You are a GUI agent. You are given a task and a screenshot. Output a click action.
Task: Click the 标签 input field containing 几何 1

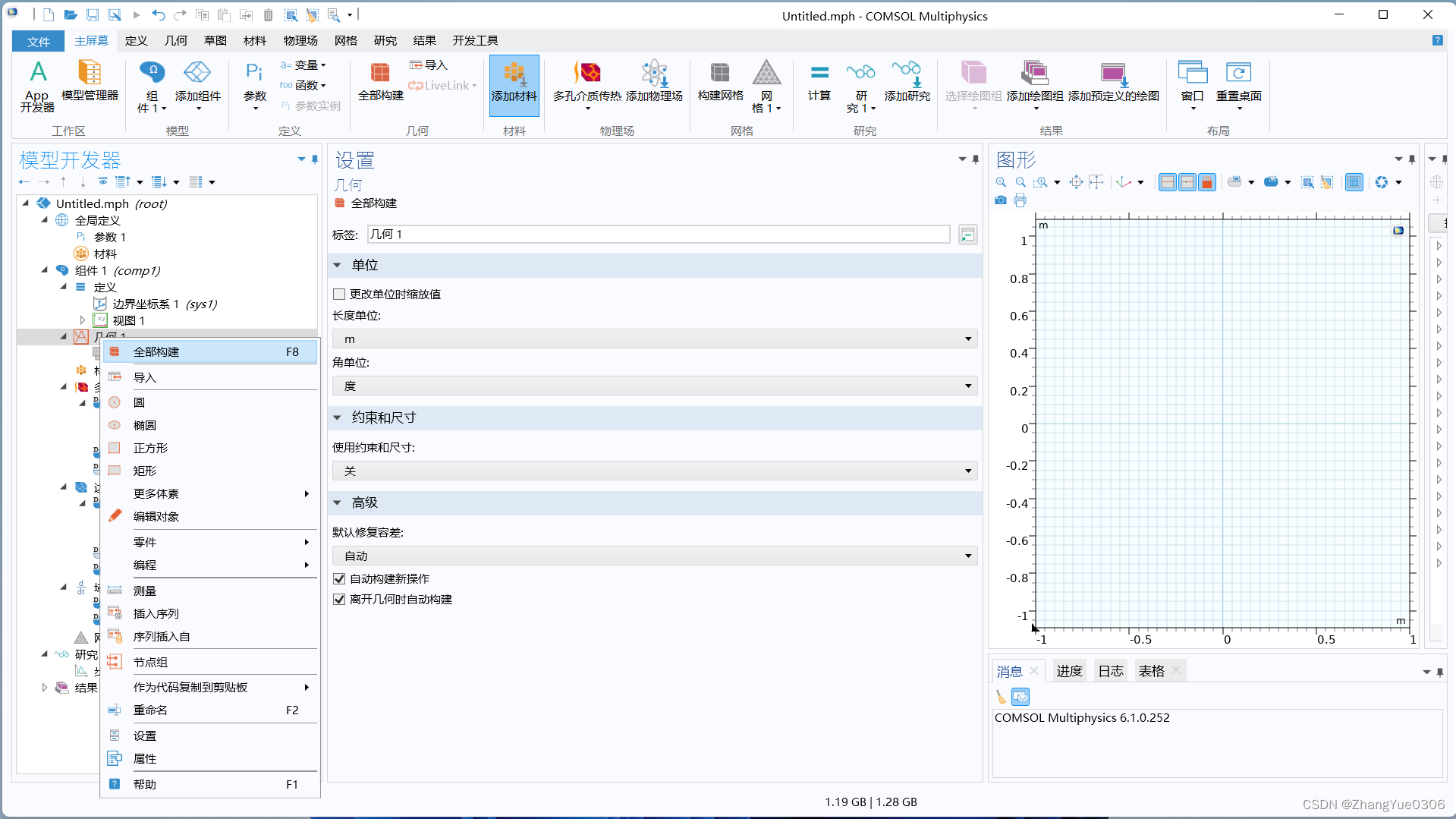point(659,235)
